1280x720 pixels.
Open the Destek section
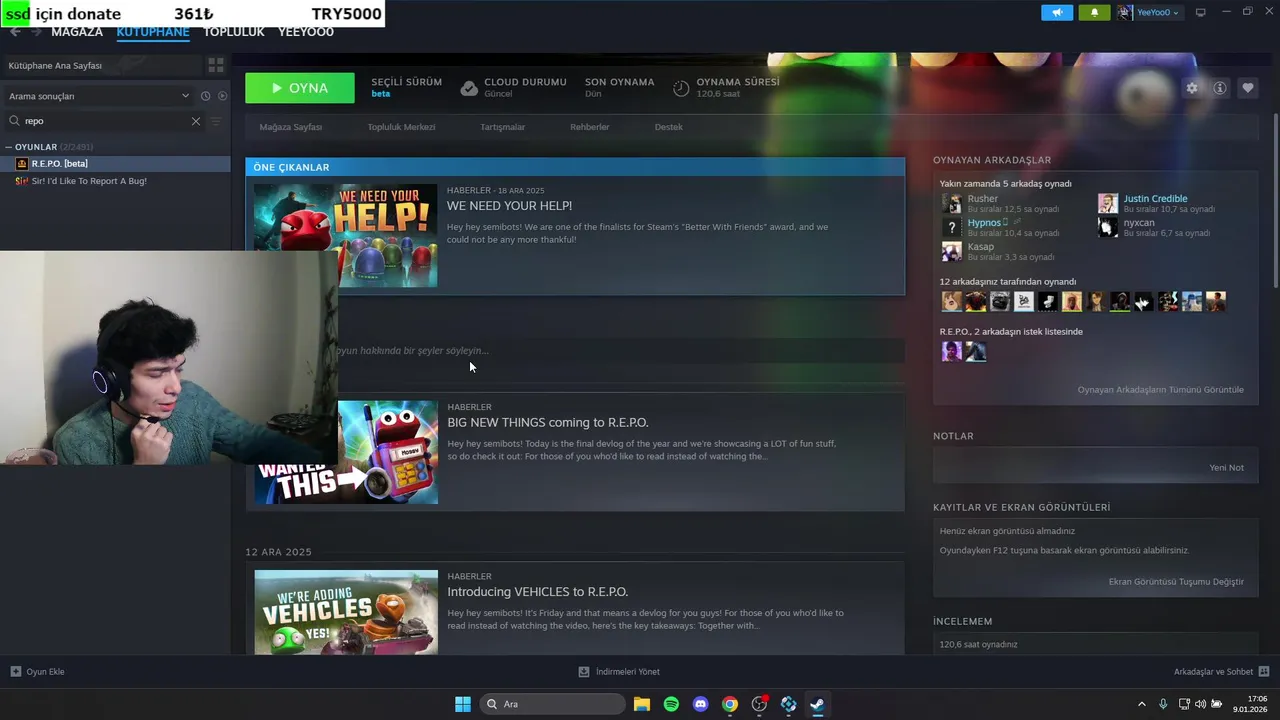[x=669, y=127]
